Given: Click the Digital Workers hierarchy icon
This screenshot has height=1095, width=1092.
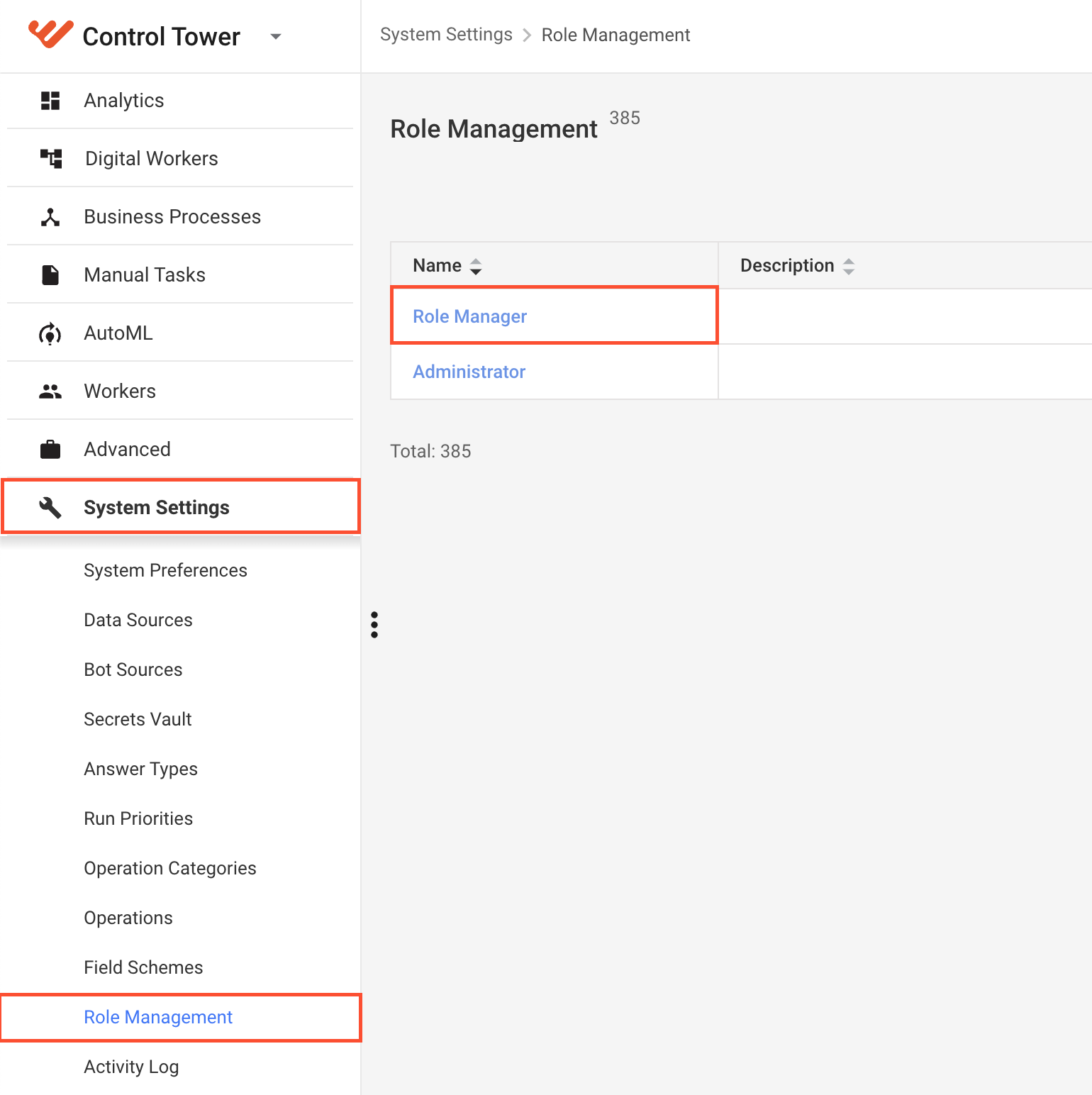Looking at the screenshot, I should coord(51,159).
